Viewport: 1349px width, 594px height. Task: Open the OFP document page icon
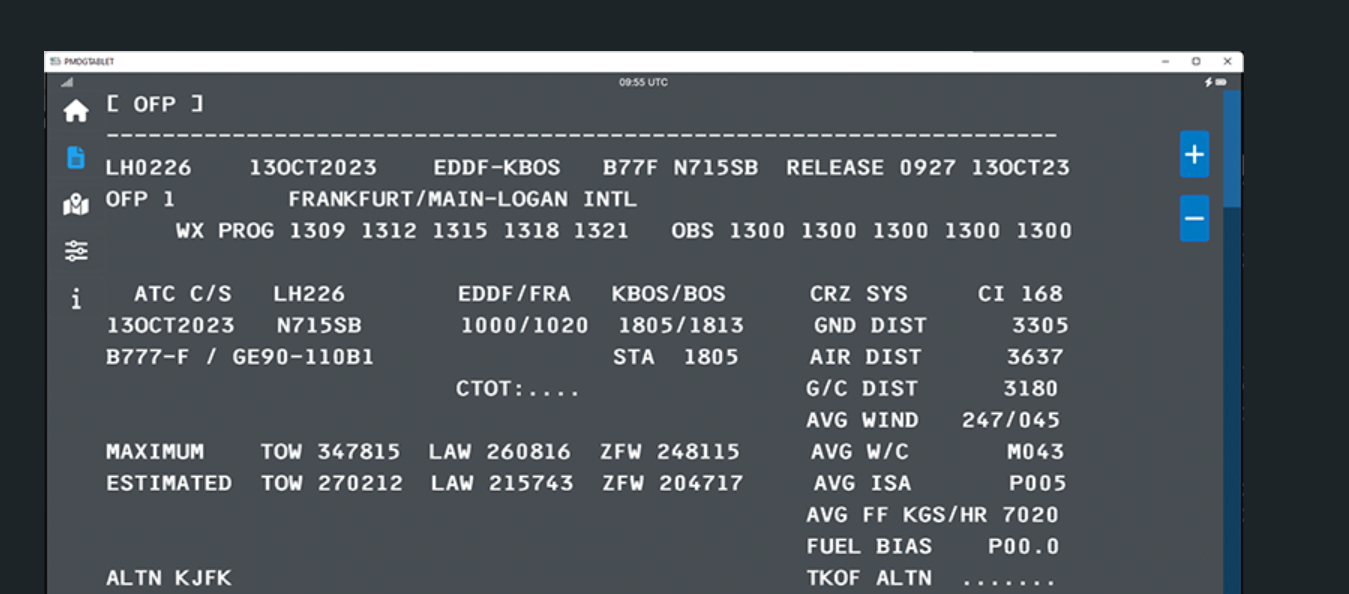(76, 157)
